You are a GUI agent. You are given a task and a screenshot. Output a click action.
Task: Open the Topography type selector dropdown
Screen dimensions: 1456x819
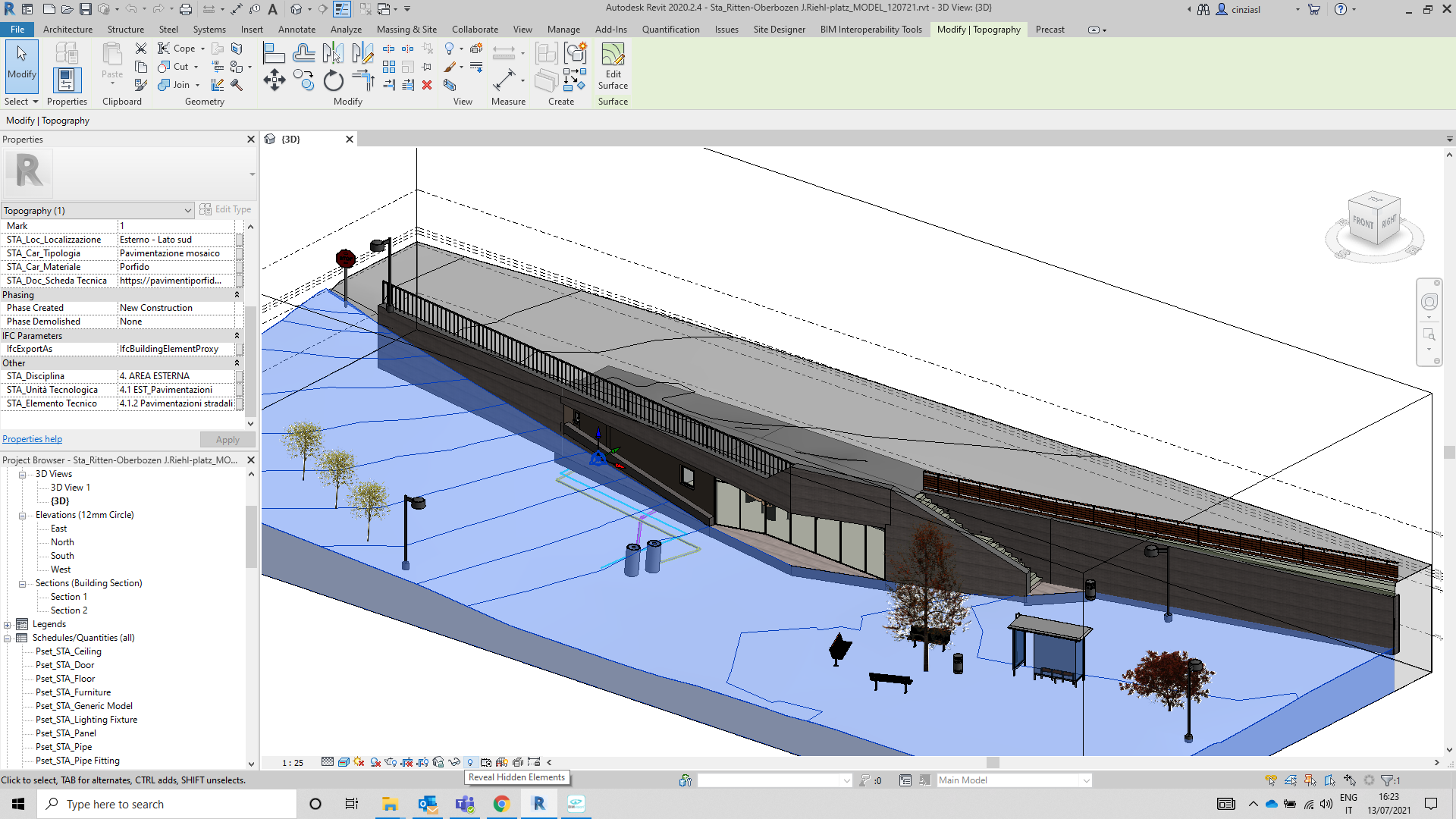coord(187,210)
